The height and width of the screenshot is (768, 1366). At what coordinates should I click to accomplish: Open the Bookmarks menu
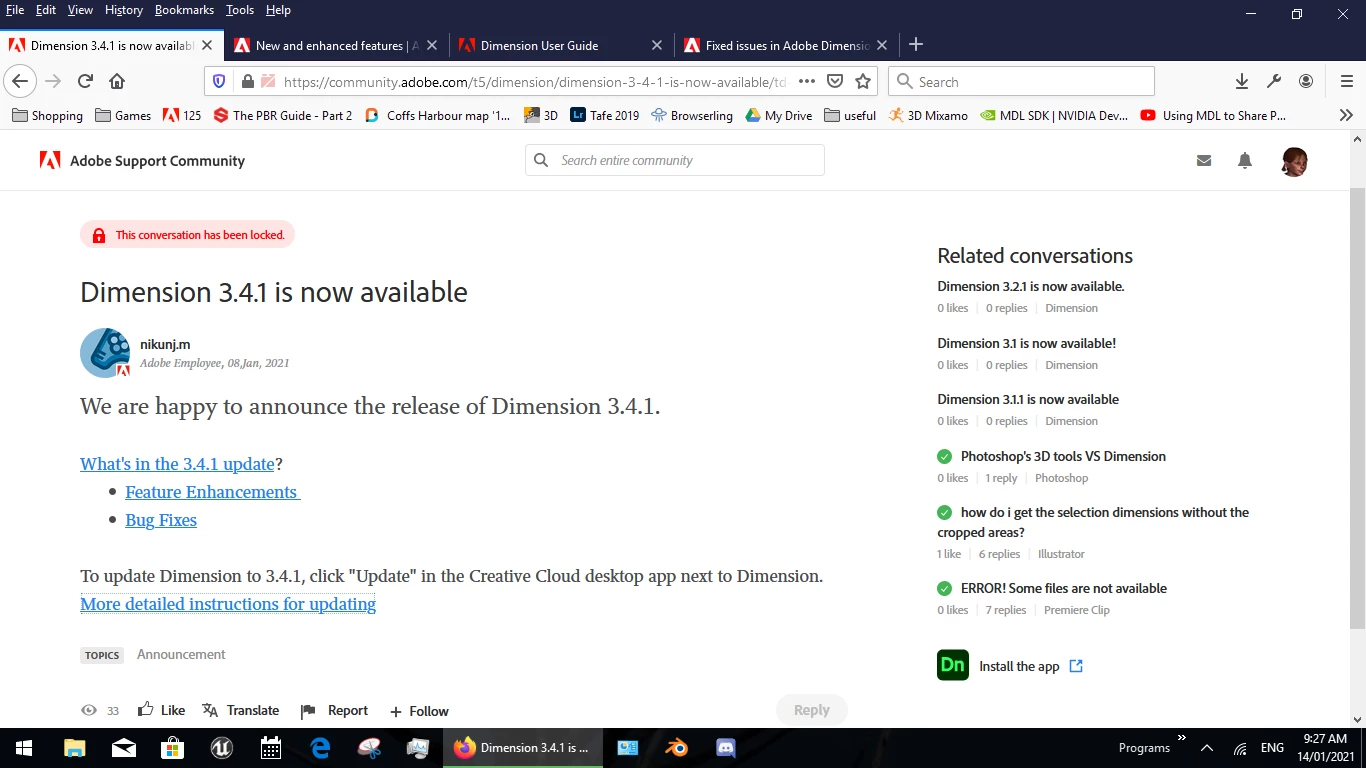tap(184, 10)
